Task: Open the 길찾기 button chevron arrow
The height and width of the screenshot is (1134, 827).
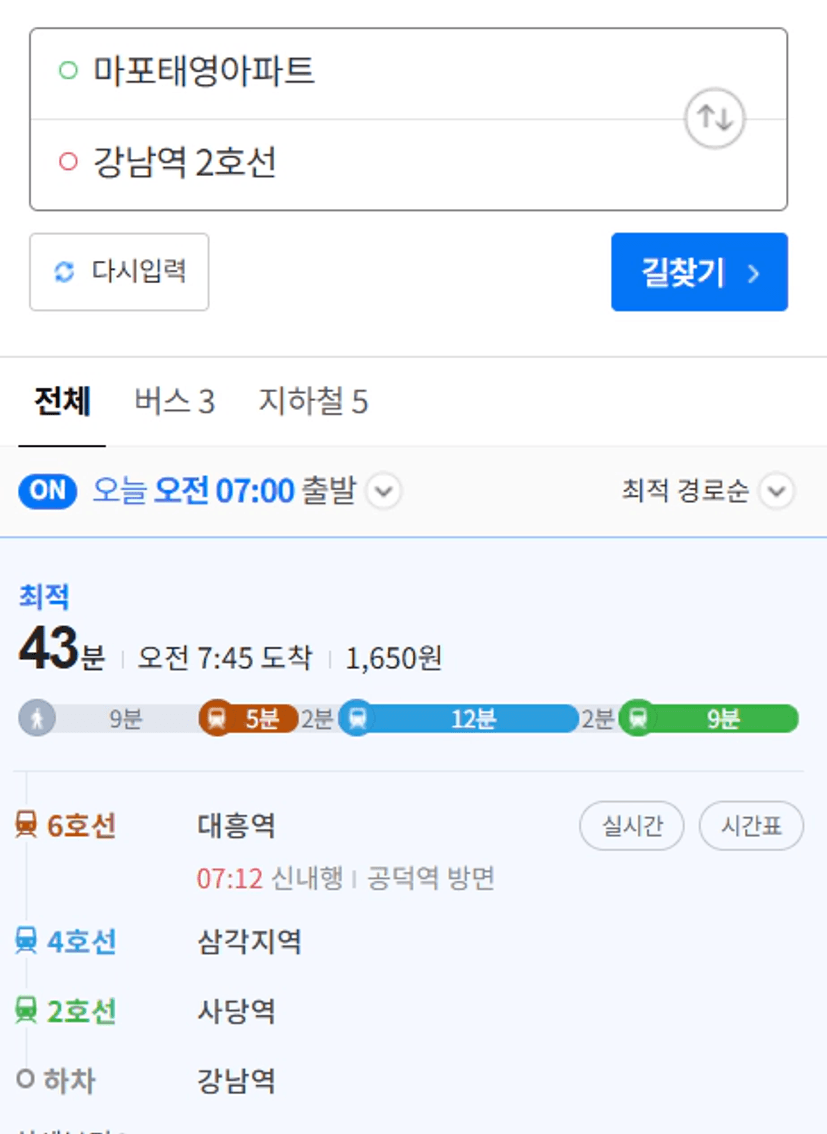Action: (x=753, y=273)
